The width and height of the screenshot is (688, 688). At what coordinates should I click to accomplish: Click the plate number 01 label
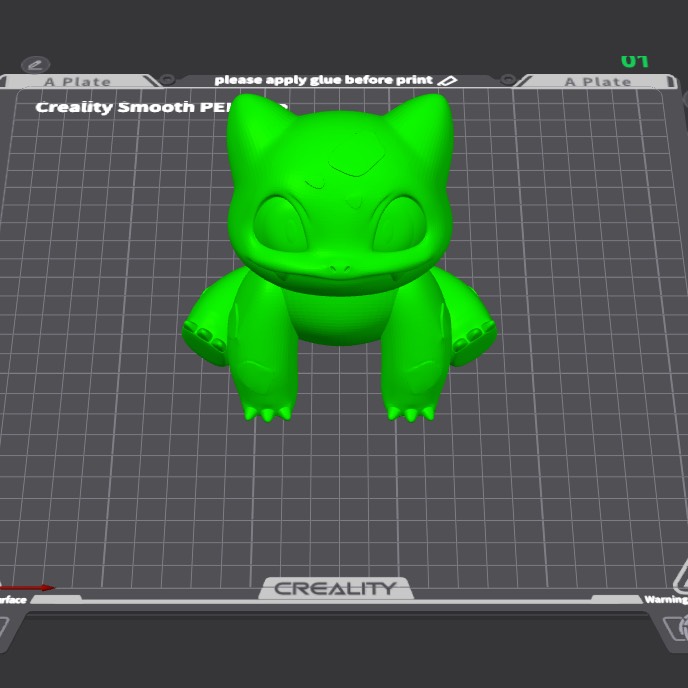click(x=634, y=61)
